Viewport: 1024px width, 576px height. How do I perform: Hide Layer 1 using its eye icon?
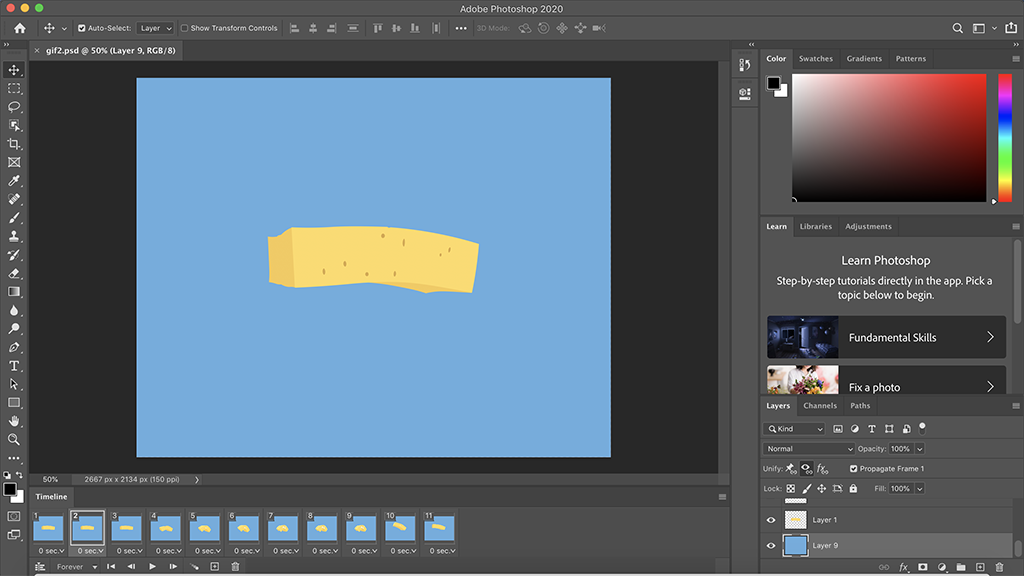[x=770, y=520]
